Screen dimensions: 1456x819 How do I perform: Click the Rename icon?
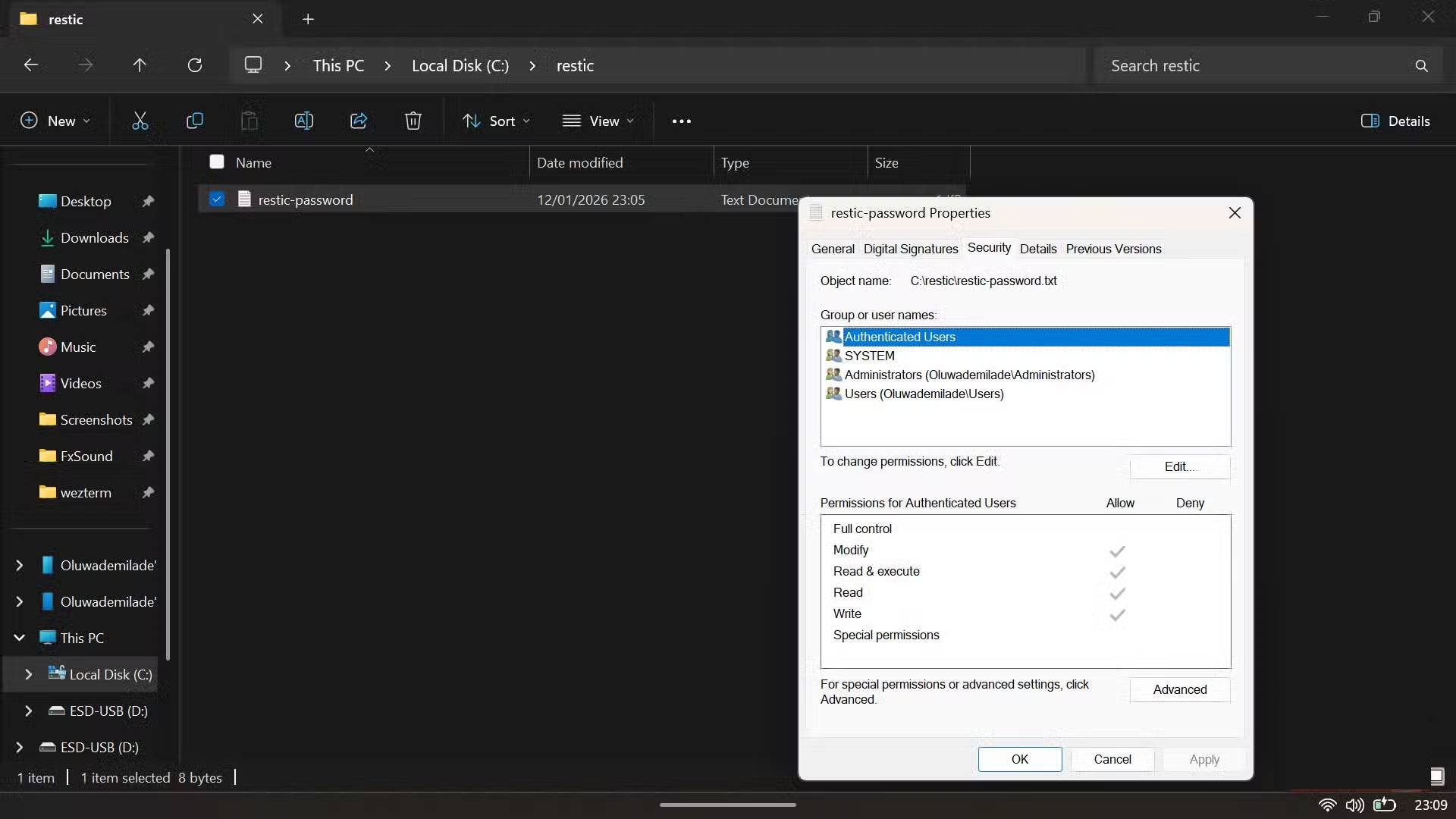point(303,121)
